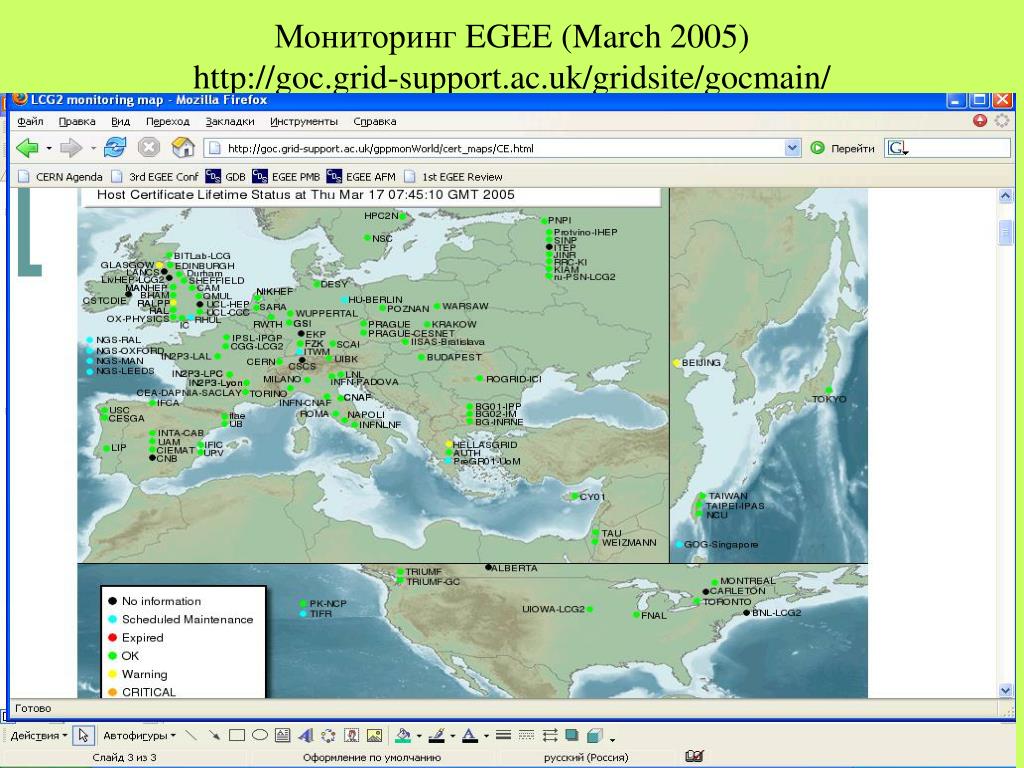
Task: Open the Инструменты menu
Action: tap(304, 121)
